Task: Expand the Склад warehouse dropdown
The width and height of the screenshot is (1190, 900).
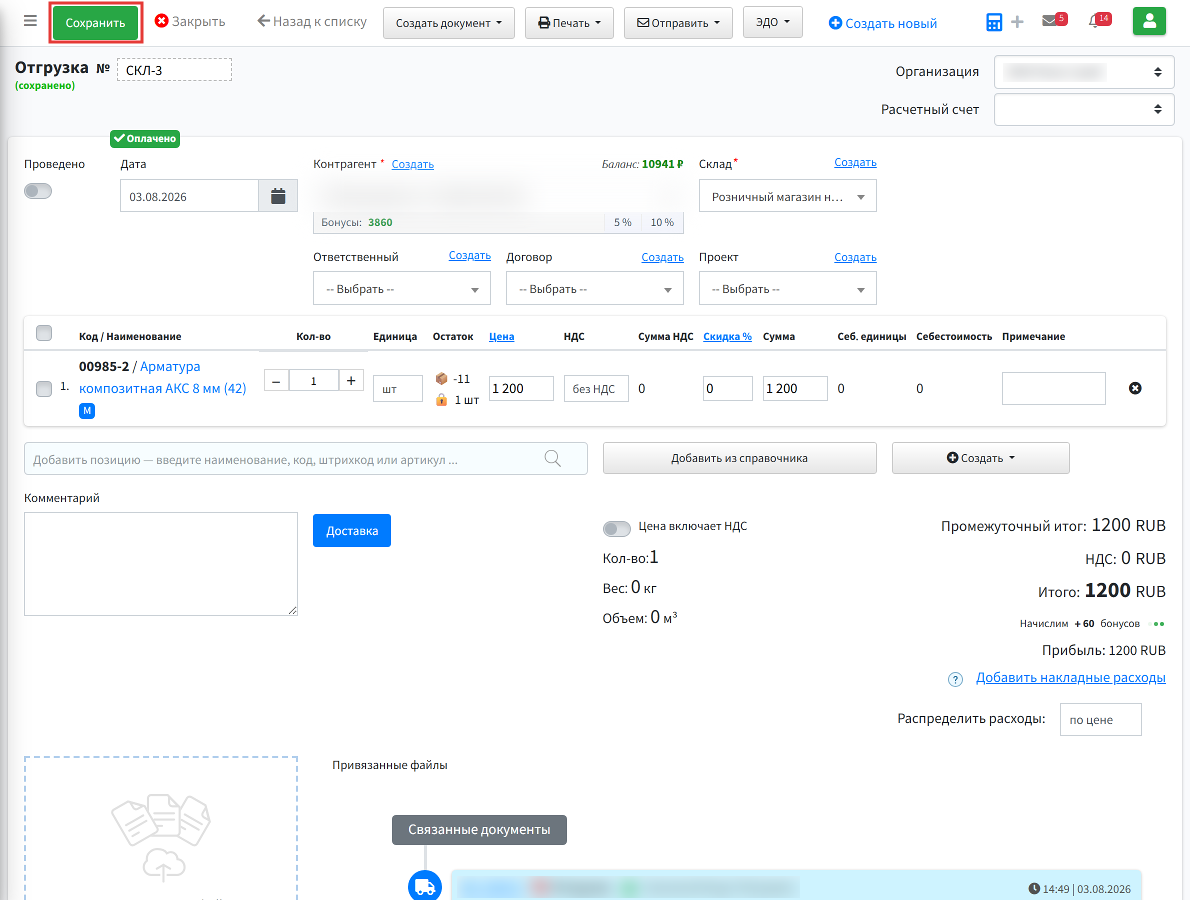Action: coord(787,197)
